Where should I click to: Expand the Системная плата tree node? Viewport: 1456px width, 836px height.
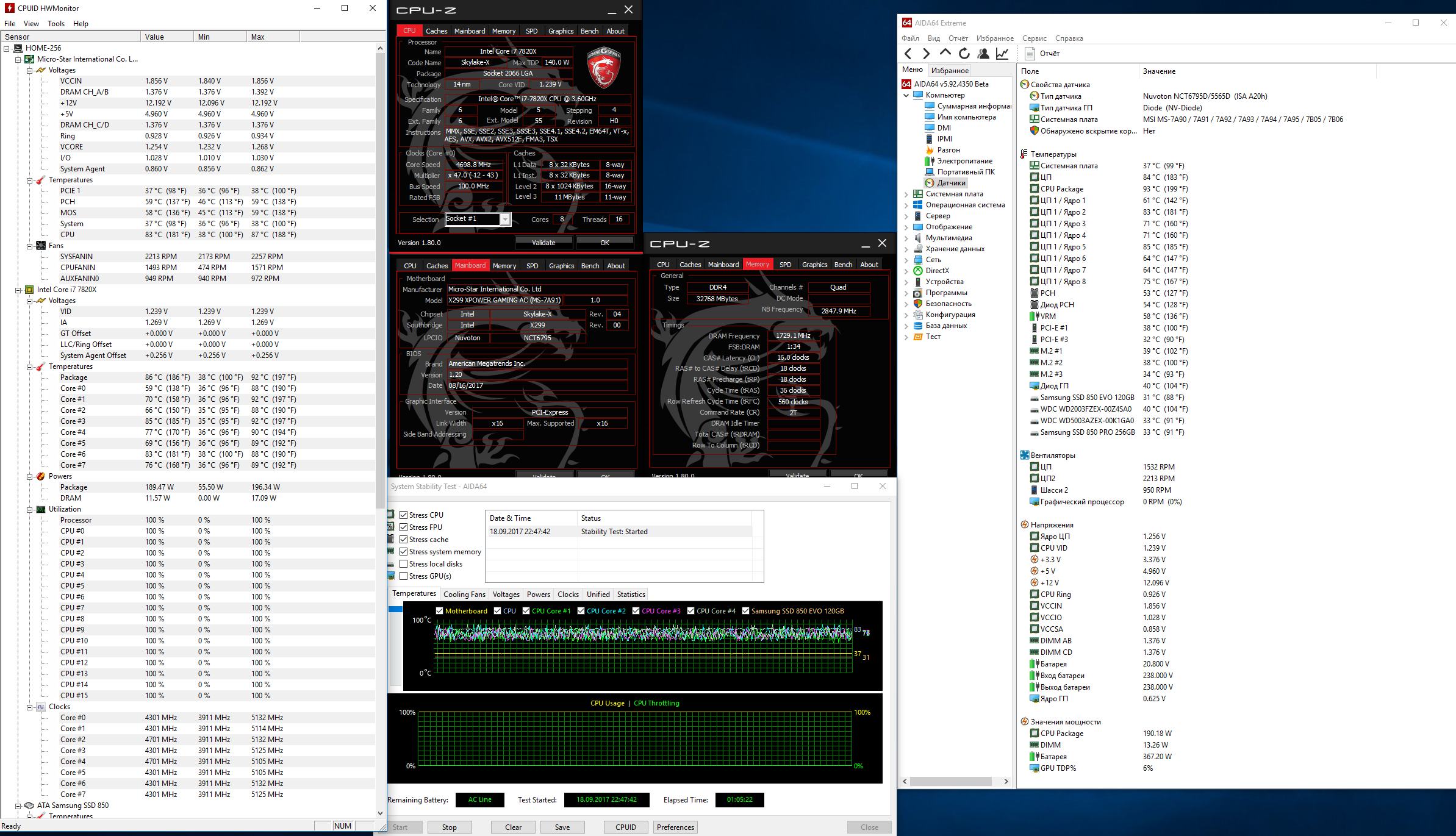tap(906, 194)
